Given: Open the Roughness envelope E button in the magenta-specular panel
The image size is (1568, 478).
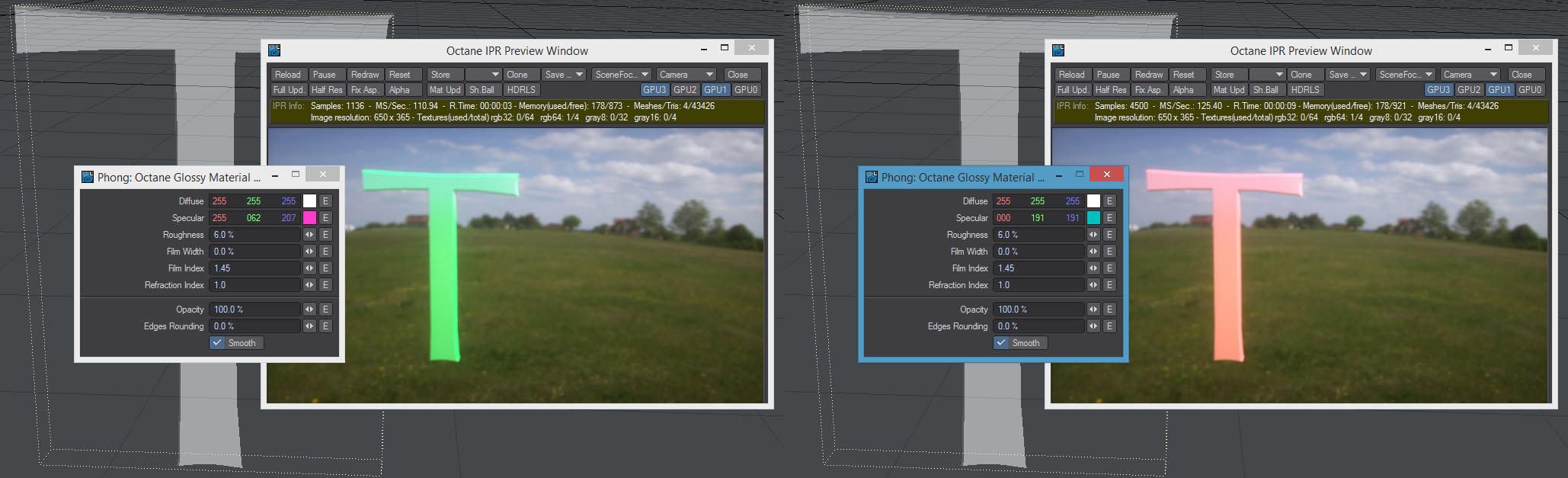Looking at the screenshot, I should tap(325, 235).
